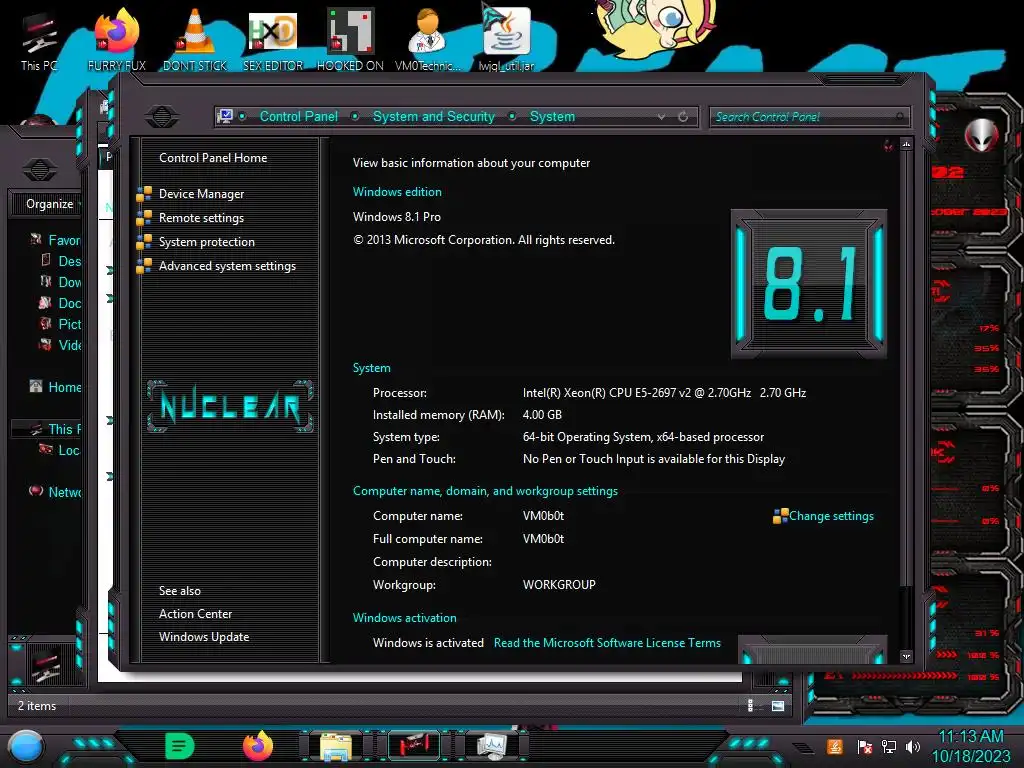Focus the Search Control Panel box

808,117
